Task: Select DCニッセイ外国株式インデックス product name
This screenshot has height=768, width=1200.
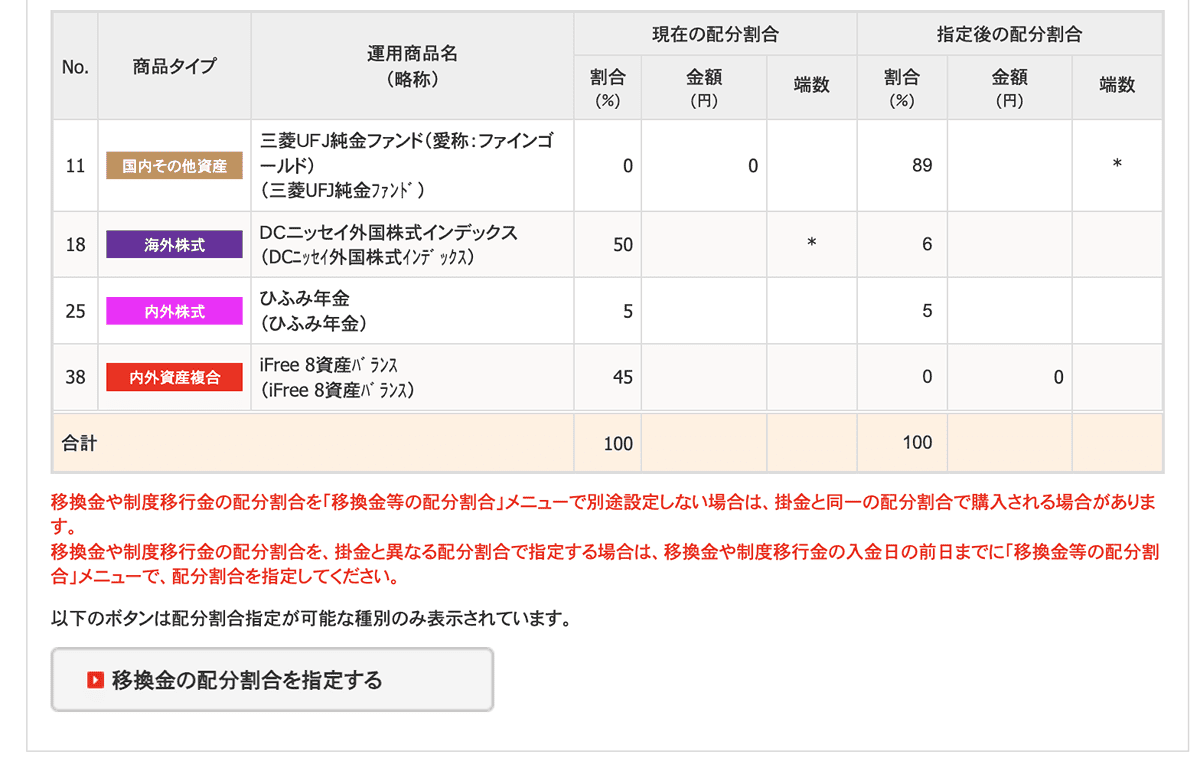Action: point(388,233)
